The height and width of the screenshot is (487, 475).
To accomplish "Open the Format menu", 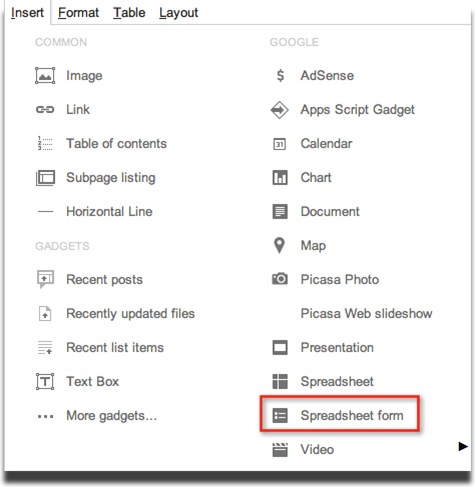I will [x=78, y=13].
